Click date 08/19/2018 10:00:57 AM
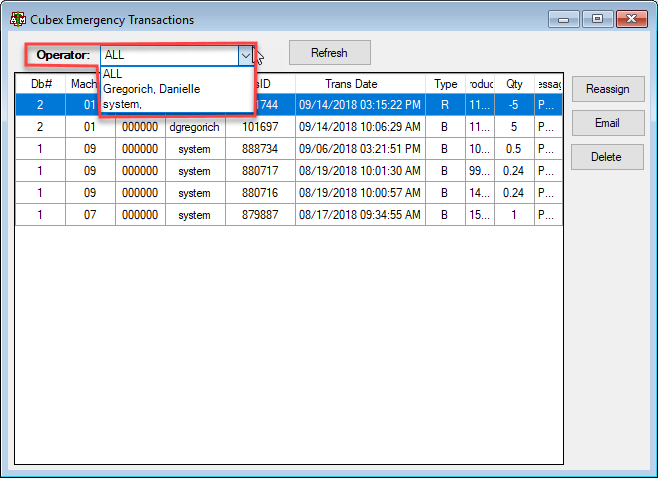The image size is (658, 478). 360,193
